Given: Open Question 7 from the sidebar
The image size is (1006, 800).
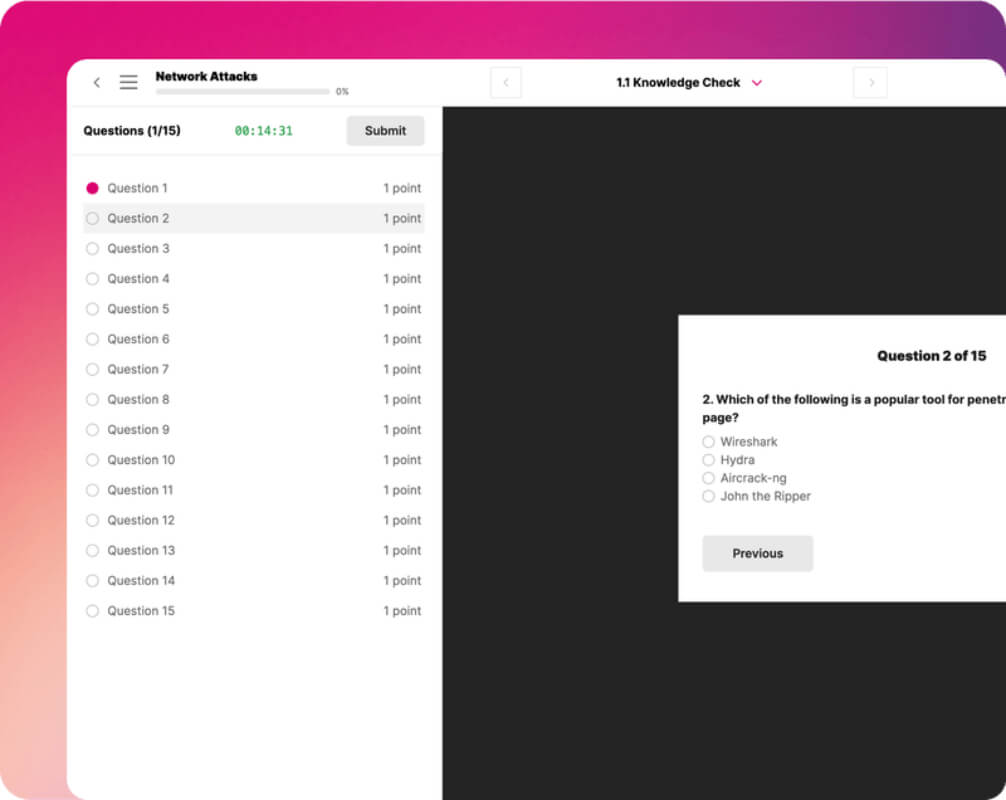Looking at the screenshot, I should click(x=253, y=369).
